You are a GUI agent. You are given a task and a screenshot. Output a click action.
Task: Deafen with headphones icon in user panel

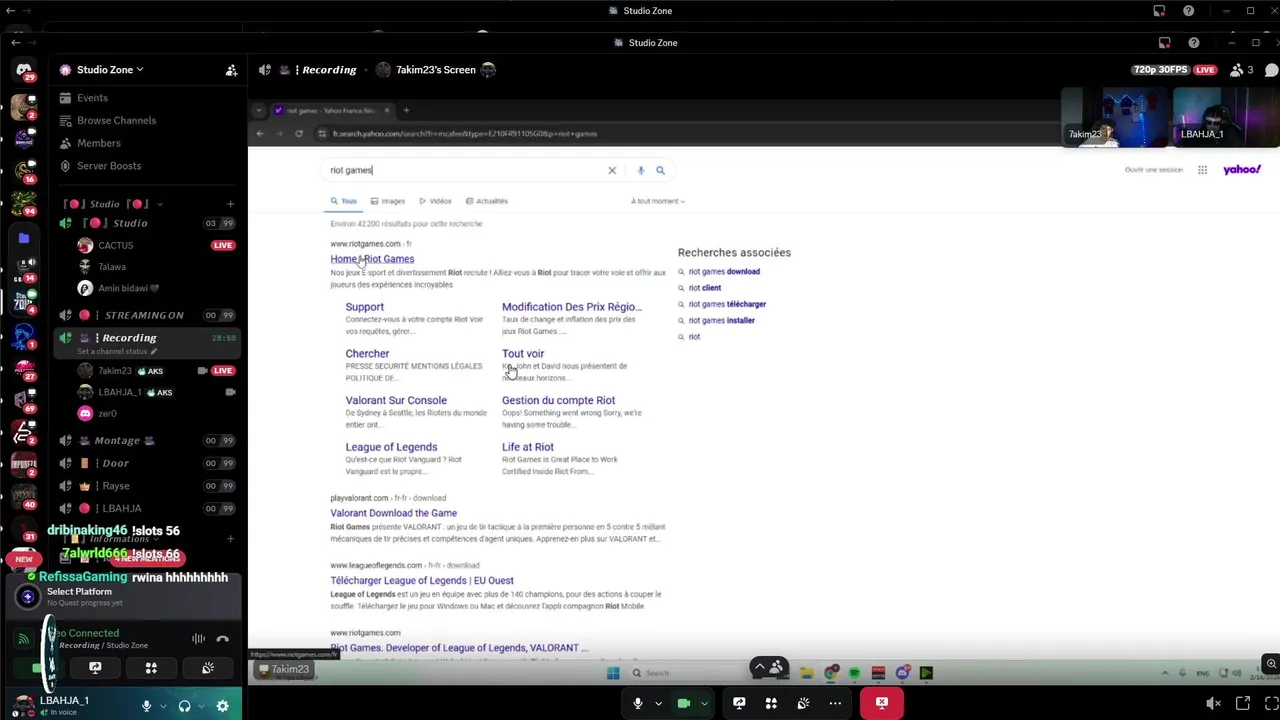(184, 706)
